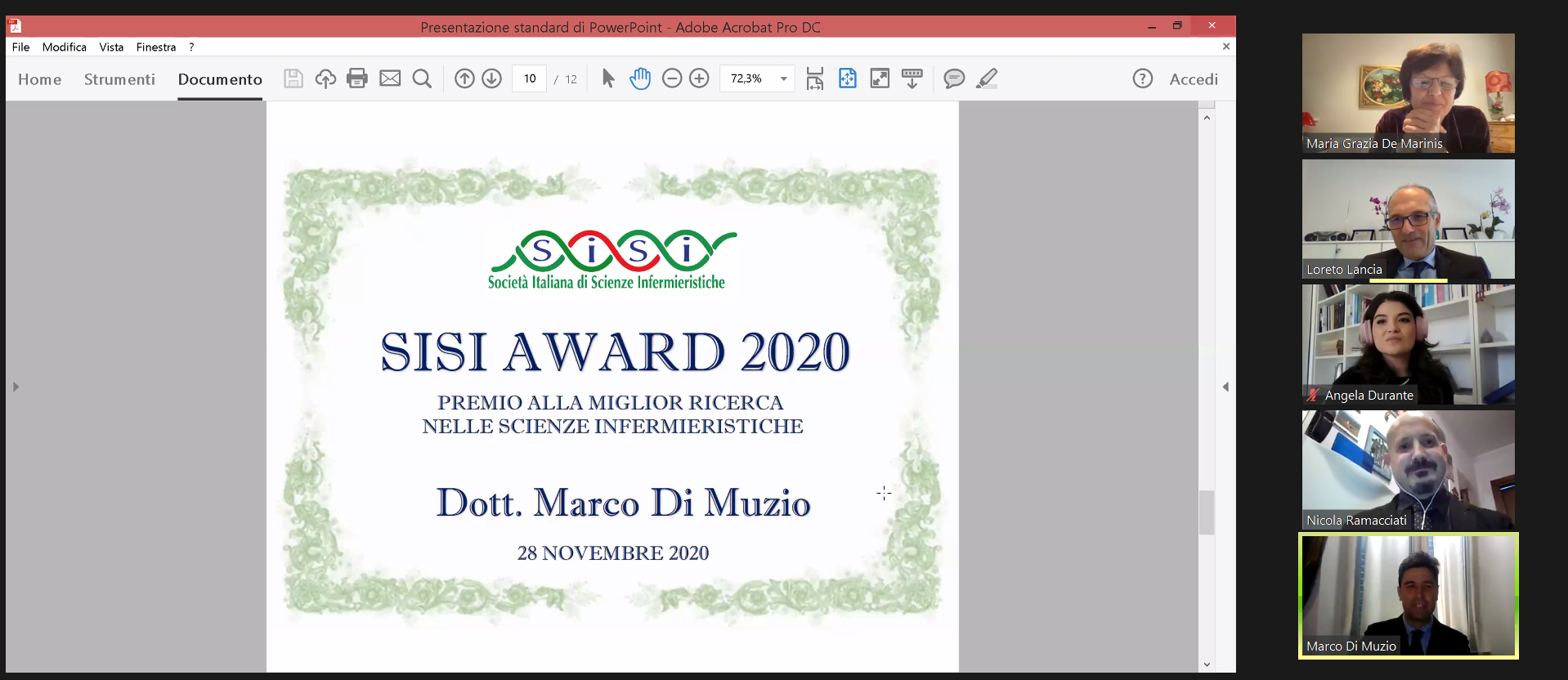Open the ? help menu
1568x680 pixels.
point(191,47)
